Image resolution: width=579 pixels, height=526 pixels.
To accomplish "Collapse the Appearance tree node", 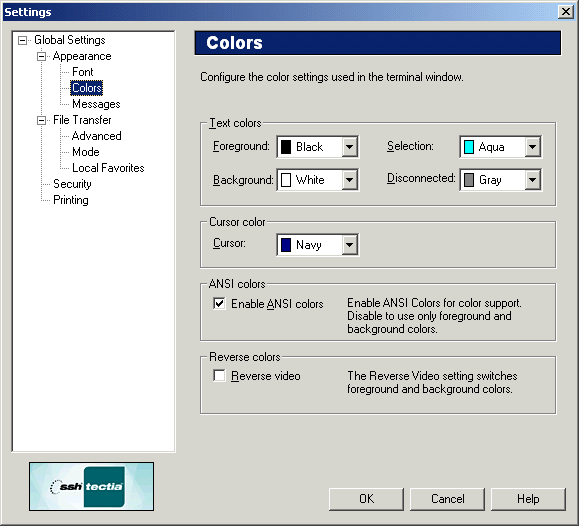I will (42, 56).
